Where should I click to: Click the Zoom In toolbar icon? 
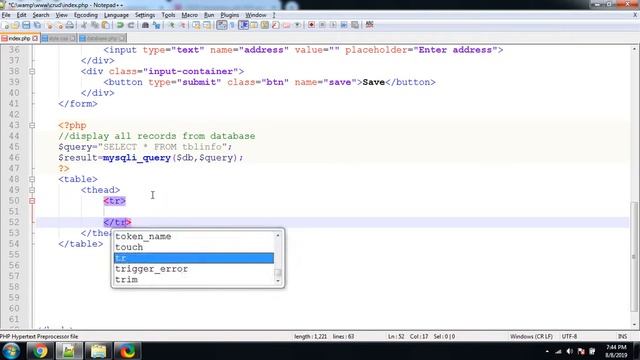click(x=171, y=25)
